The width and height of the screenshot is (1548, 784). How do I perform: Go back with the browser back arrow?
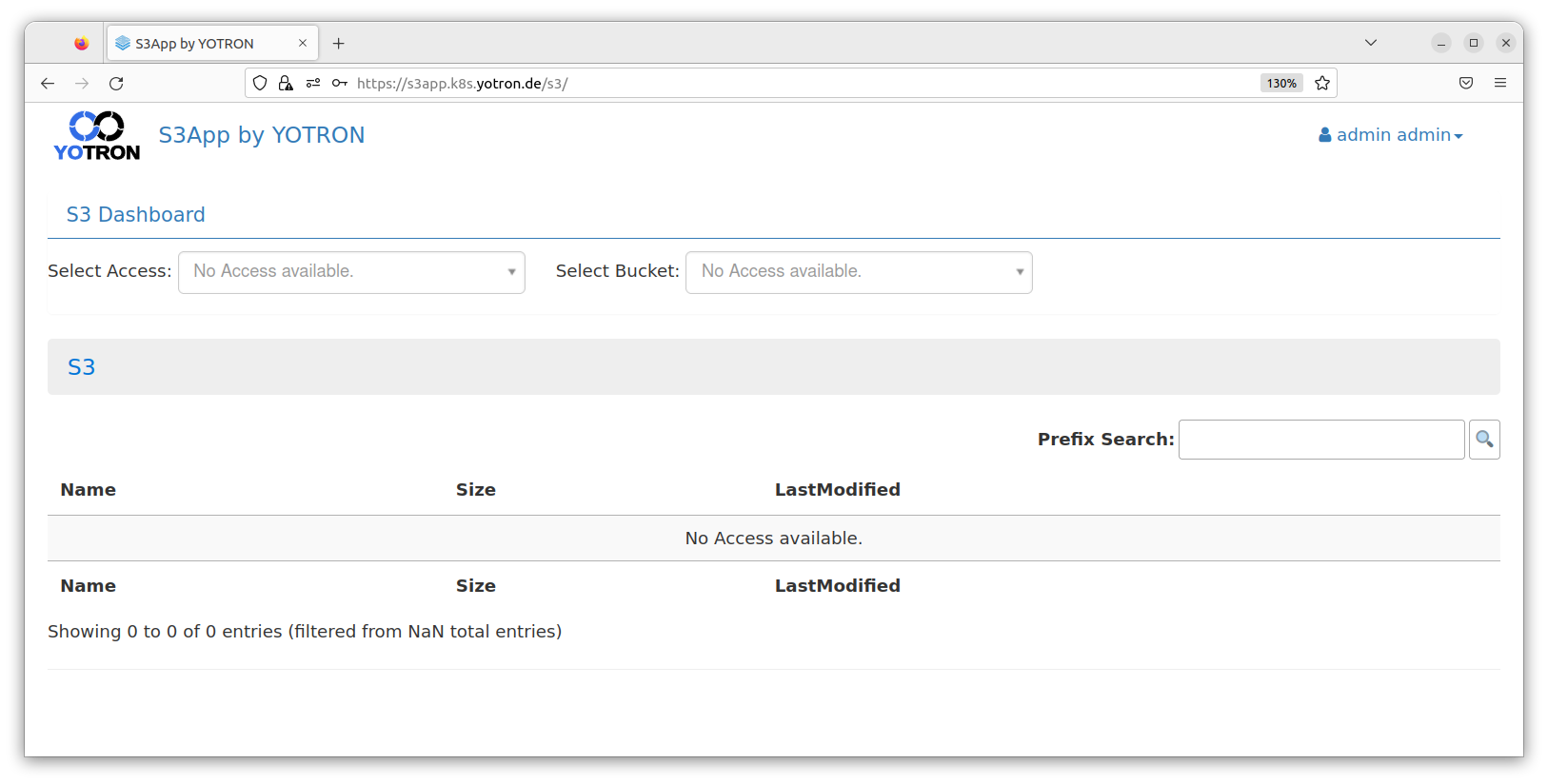pos(48,84)
